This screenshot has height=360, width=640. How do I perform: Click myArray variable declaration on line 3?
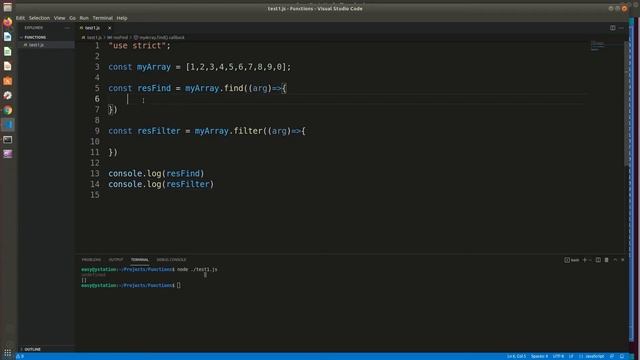click(154, 67)
